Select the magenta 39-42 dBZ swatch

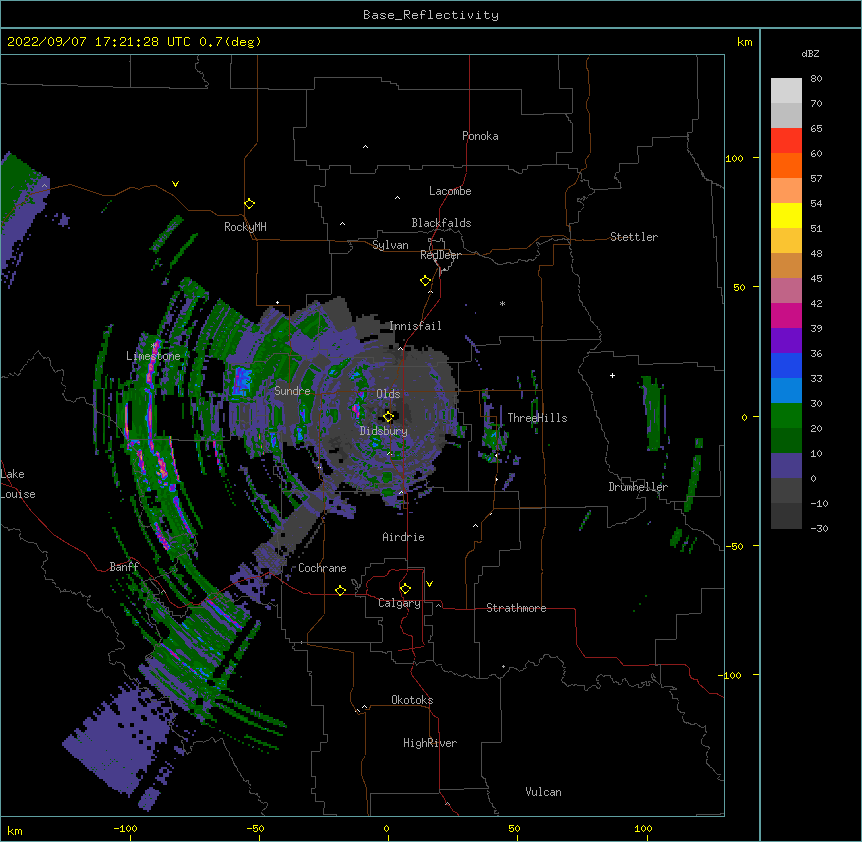(x=786, y=315)
